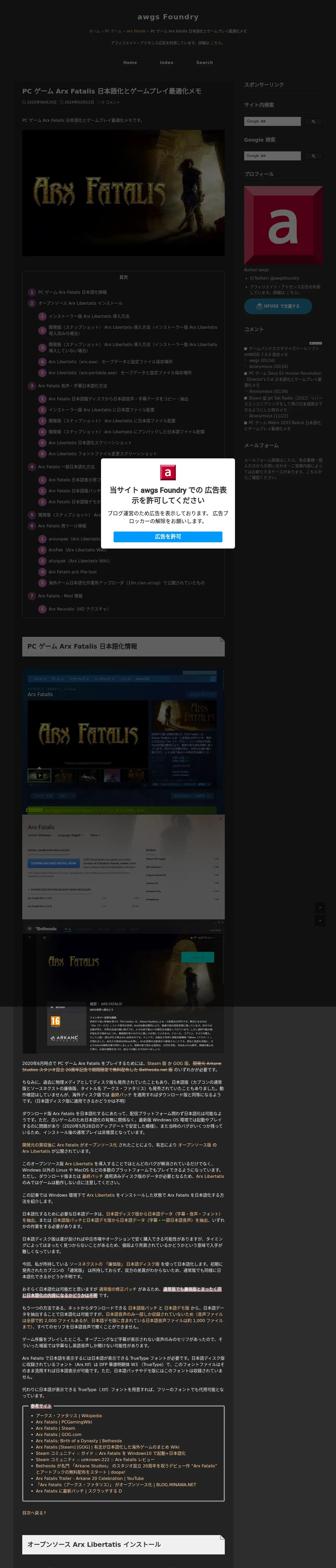
Task: Collapse the reWASD 7.0.0 設定メモ comment entry
Action: (x=246, y=349)
